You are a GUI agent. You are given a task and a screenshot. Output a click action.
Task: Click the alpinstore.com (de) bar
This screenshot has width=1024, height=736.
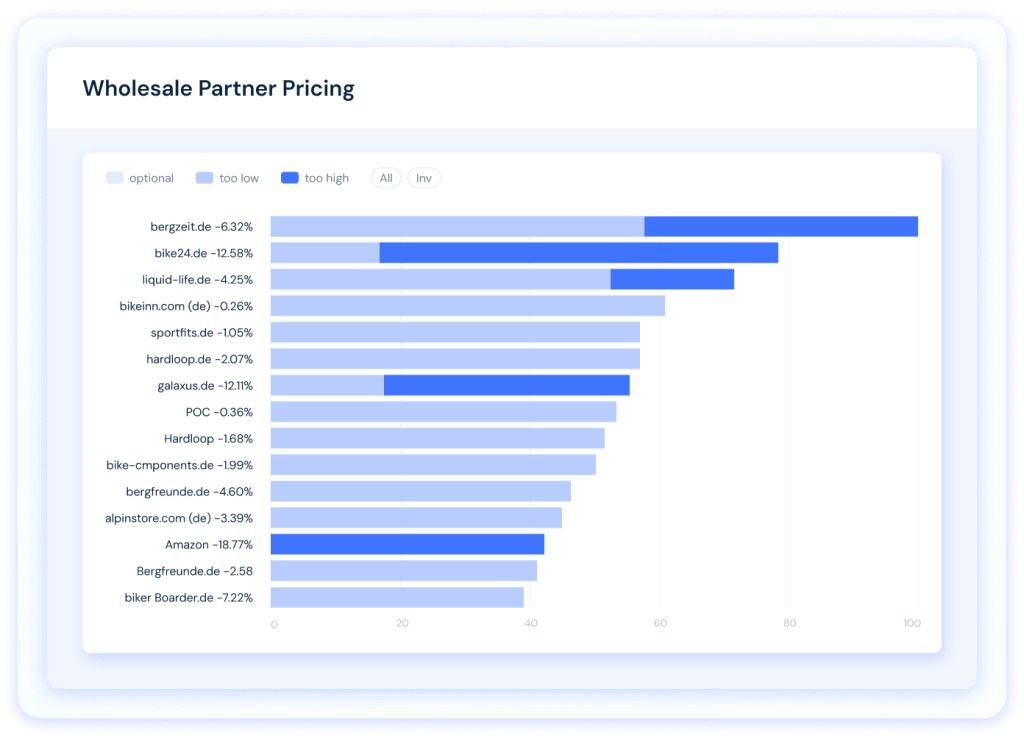coord(416,518)
